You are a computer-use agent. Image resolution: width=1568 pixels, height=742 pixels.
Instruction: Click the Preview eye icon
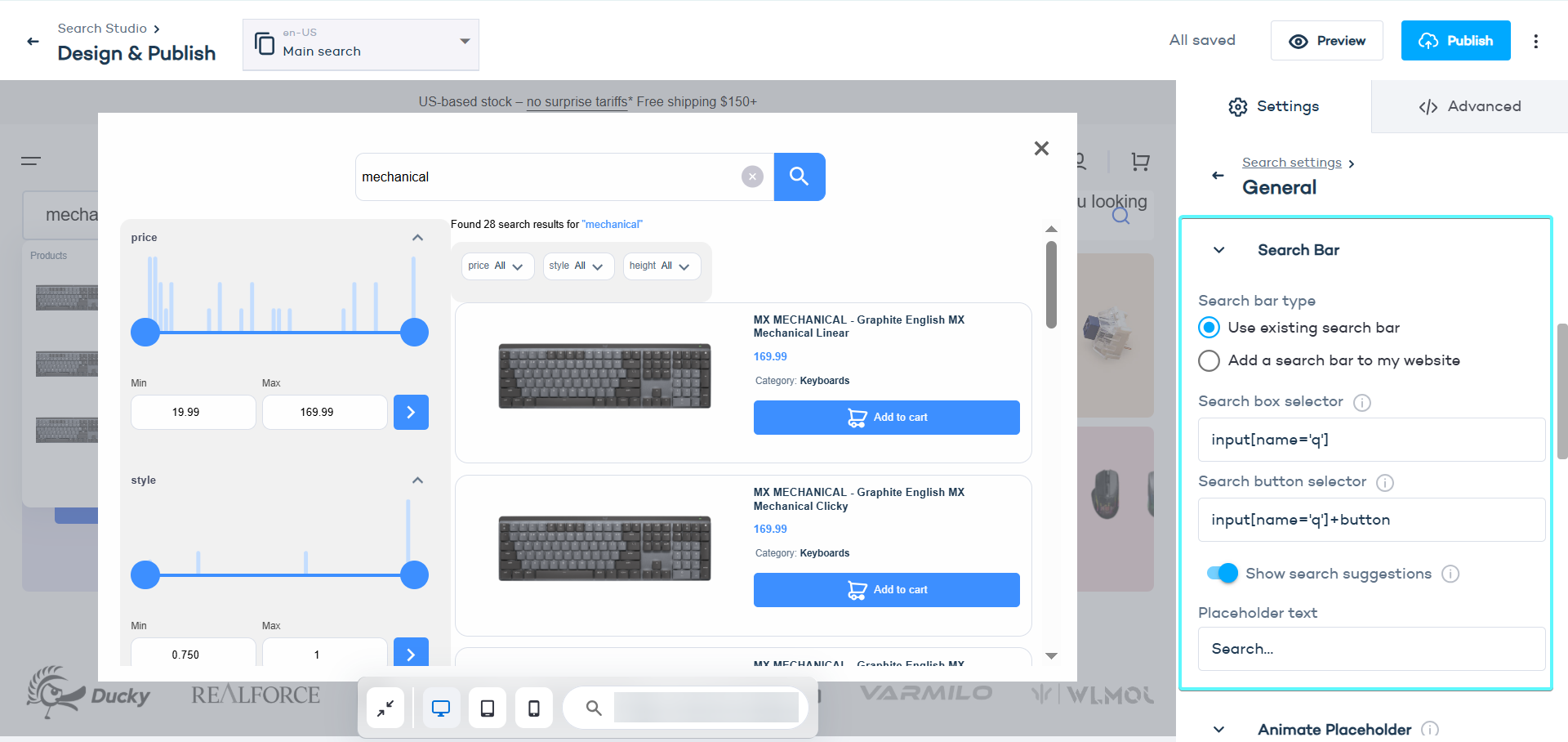tap(1299, 40)
